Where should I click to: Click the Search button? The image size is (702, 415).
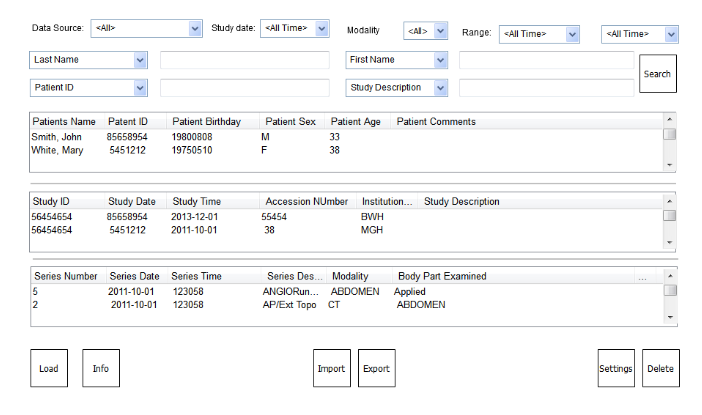pyautogui.click(x=657, y=74)
